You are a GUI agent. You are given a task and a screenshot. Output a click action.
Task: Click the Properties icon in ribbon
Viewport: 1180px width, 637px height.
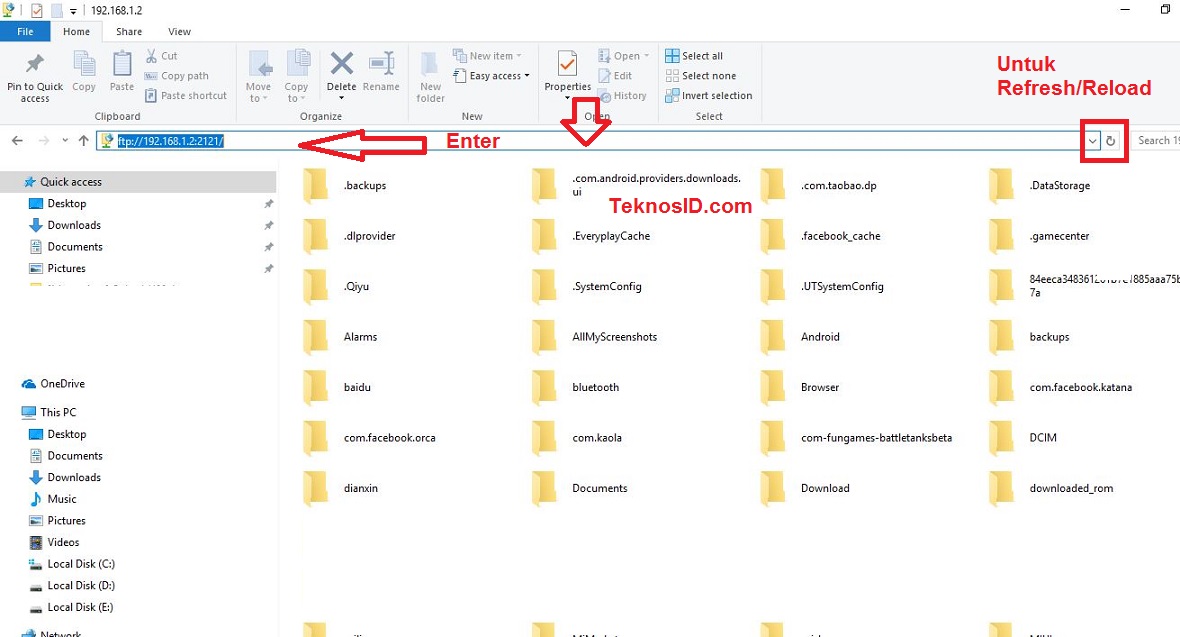click(x=567, y=65)
